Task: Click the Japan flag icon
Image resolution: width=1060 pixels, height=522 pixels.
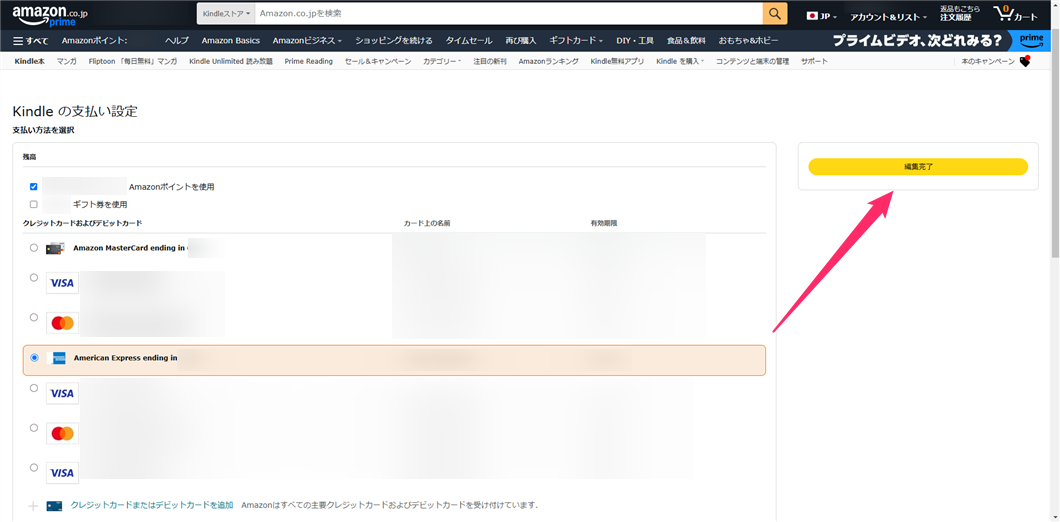Action: pyautogui.click(x=813, y=16)
